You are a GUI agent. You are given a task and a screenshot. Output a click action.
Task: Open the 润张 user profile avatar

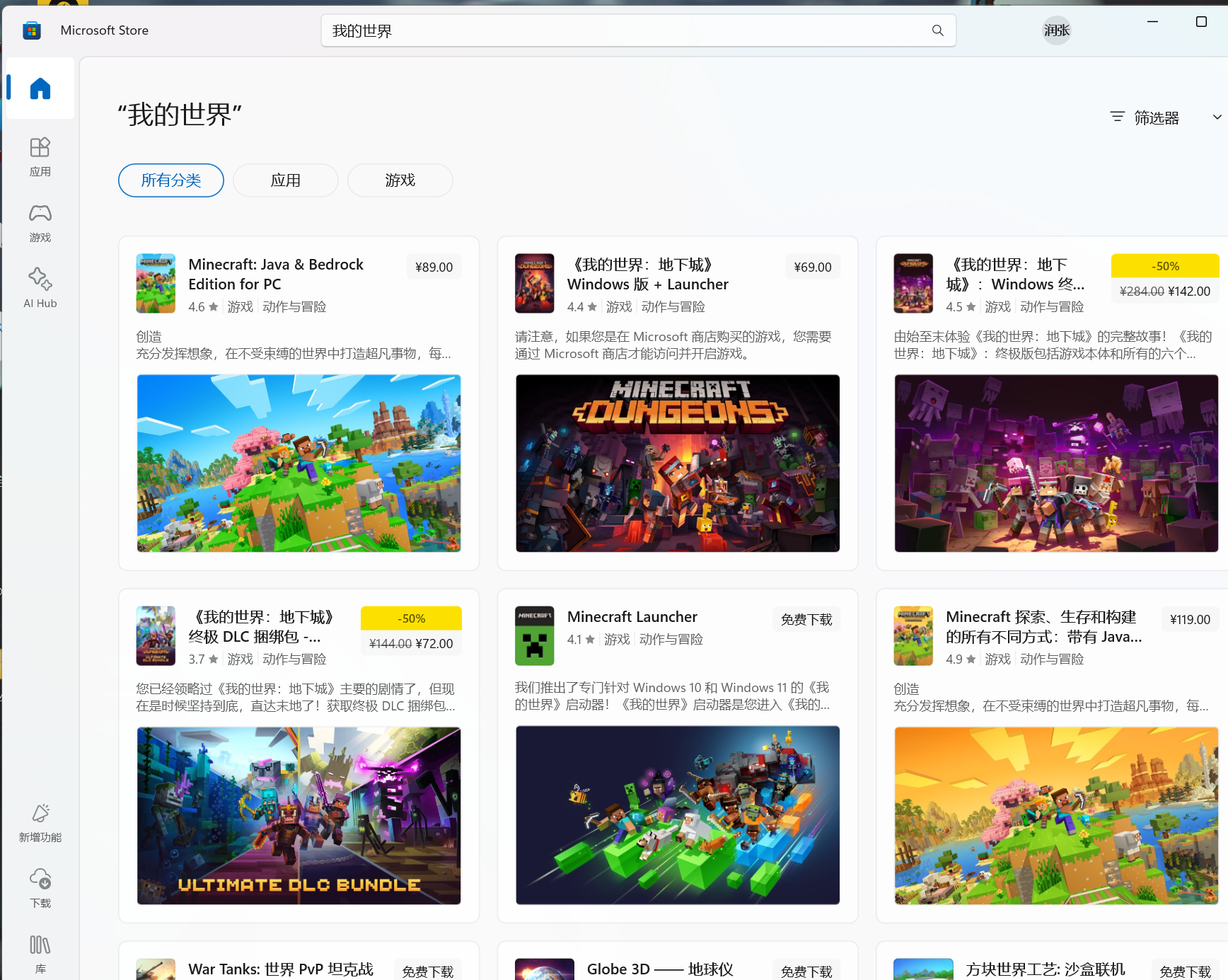click(x=1057, y=30)
